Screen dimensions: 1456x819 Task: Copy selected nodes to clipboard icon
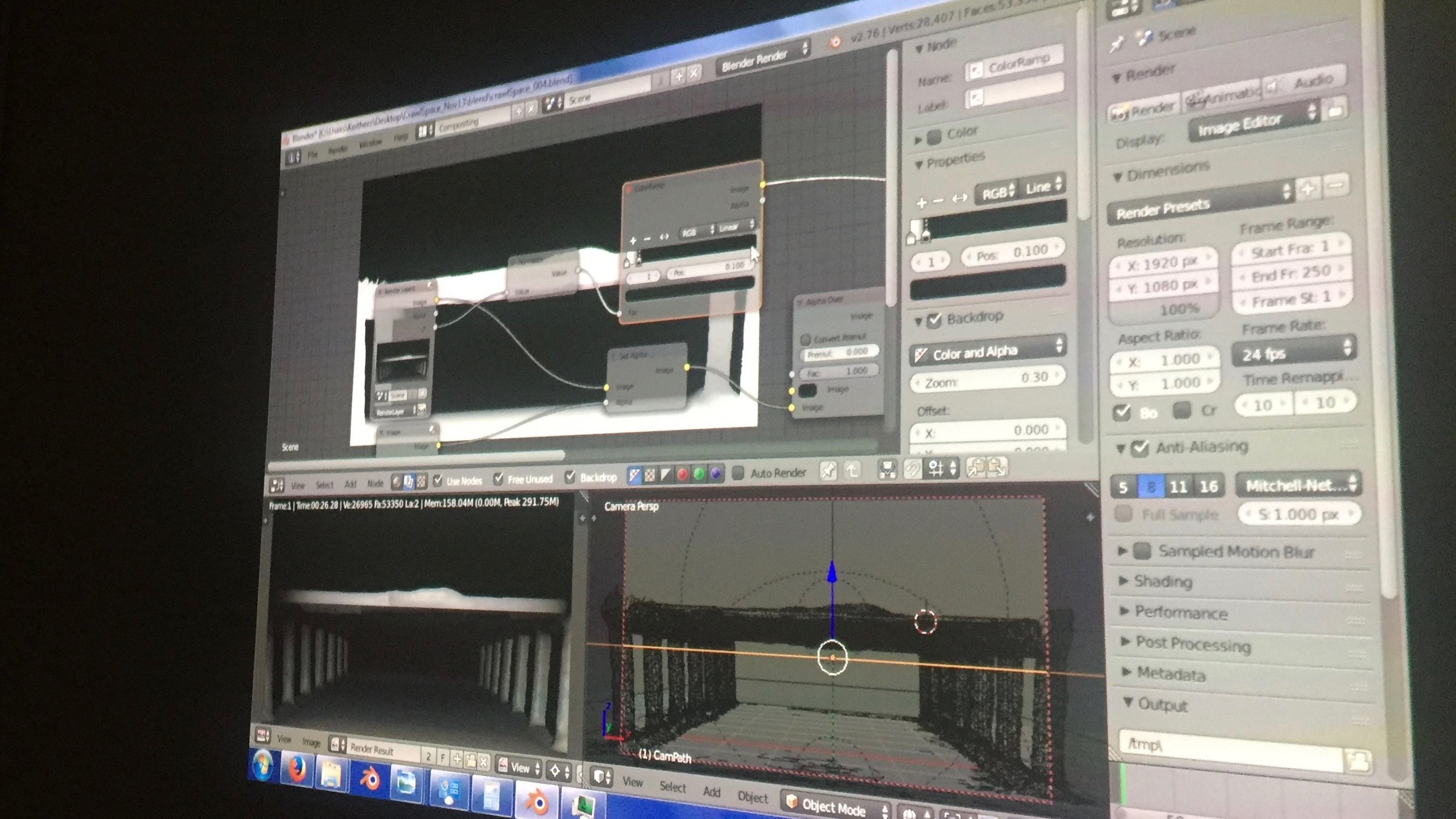pyautogui.click(x=977, y=467)
